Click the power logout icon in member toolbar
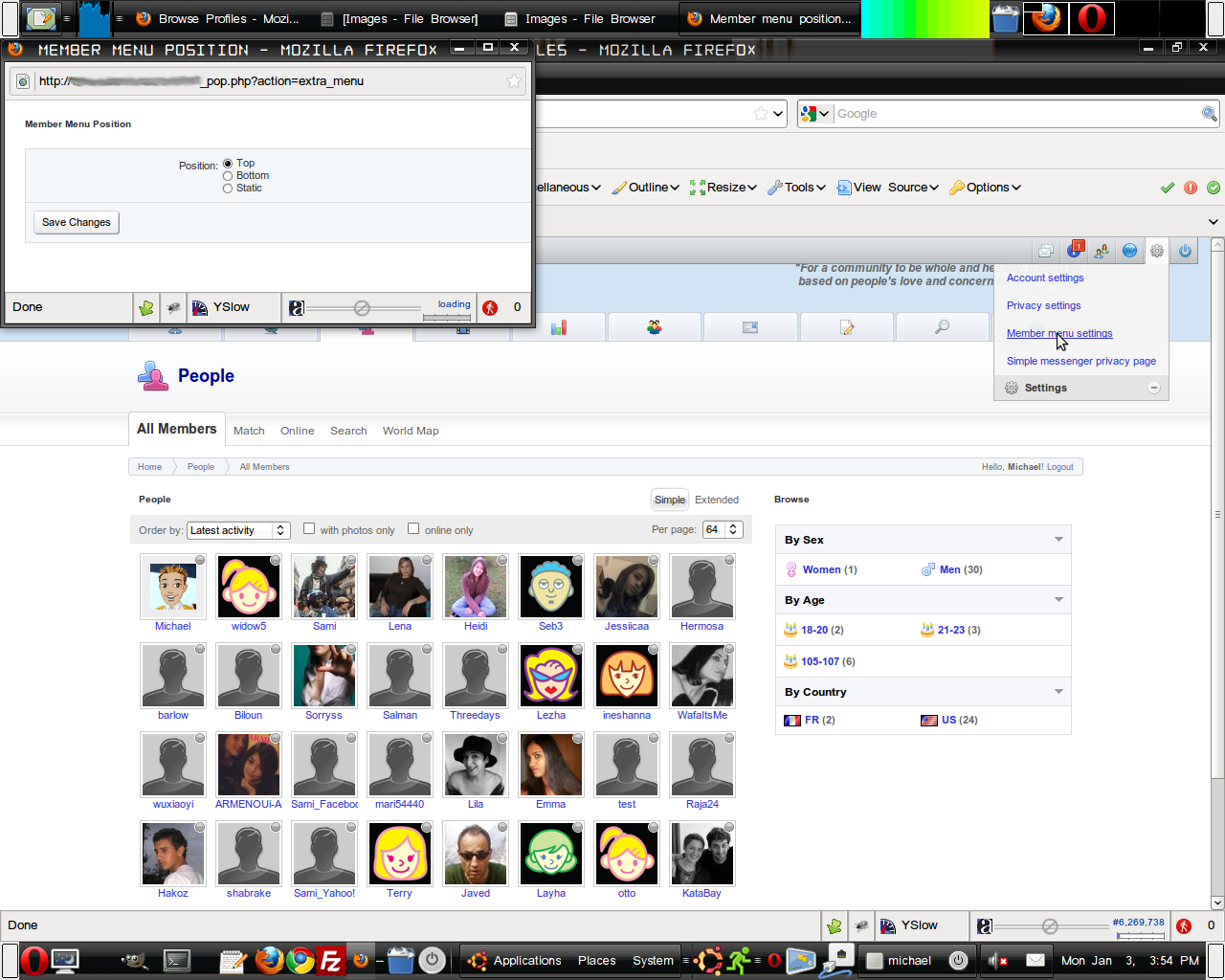The height and width of the screenshot is (980, 1225). (1185, 251)
